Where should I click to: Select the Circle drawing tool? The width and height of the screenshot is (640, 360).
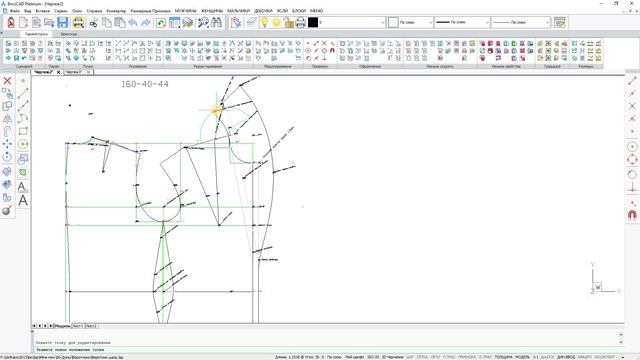click(x=23, y=144)
